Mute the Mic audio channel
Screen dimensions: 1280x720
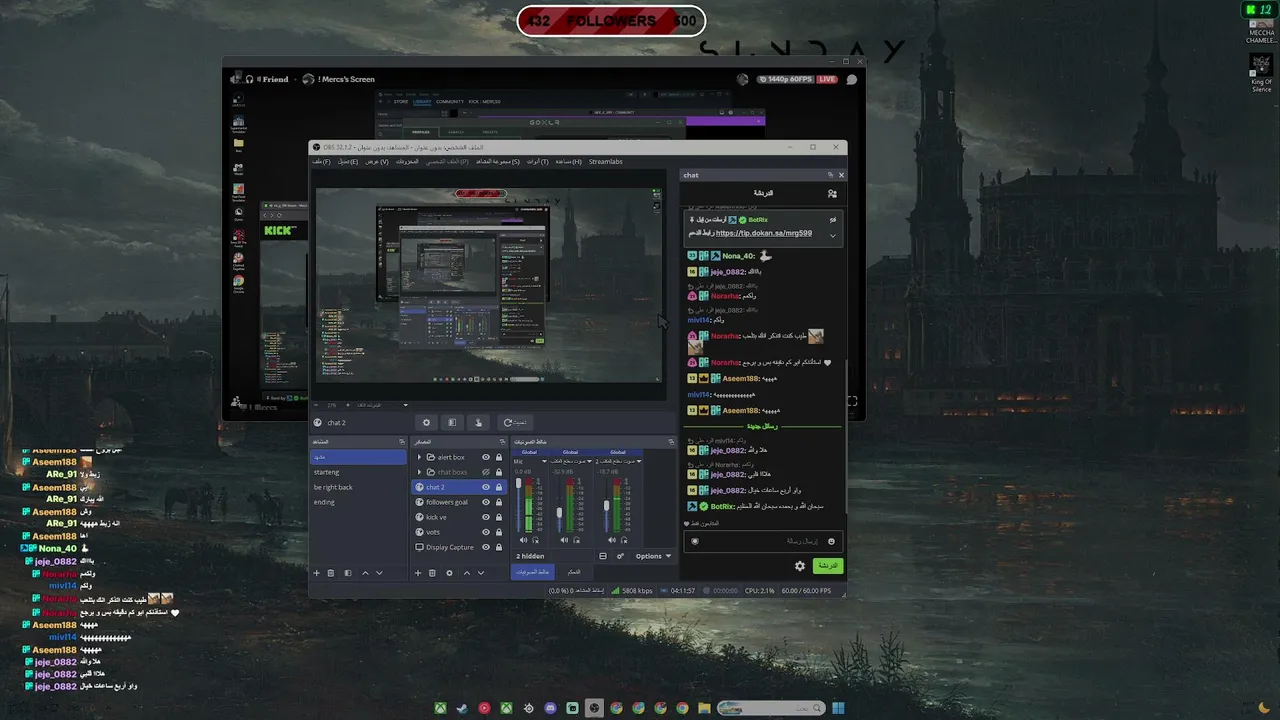(522, 540)
